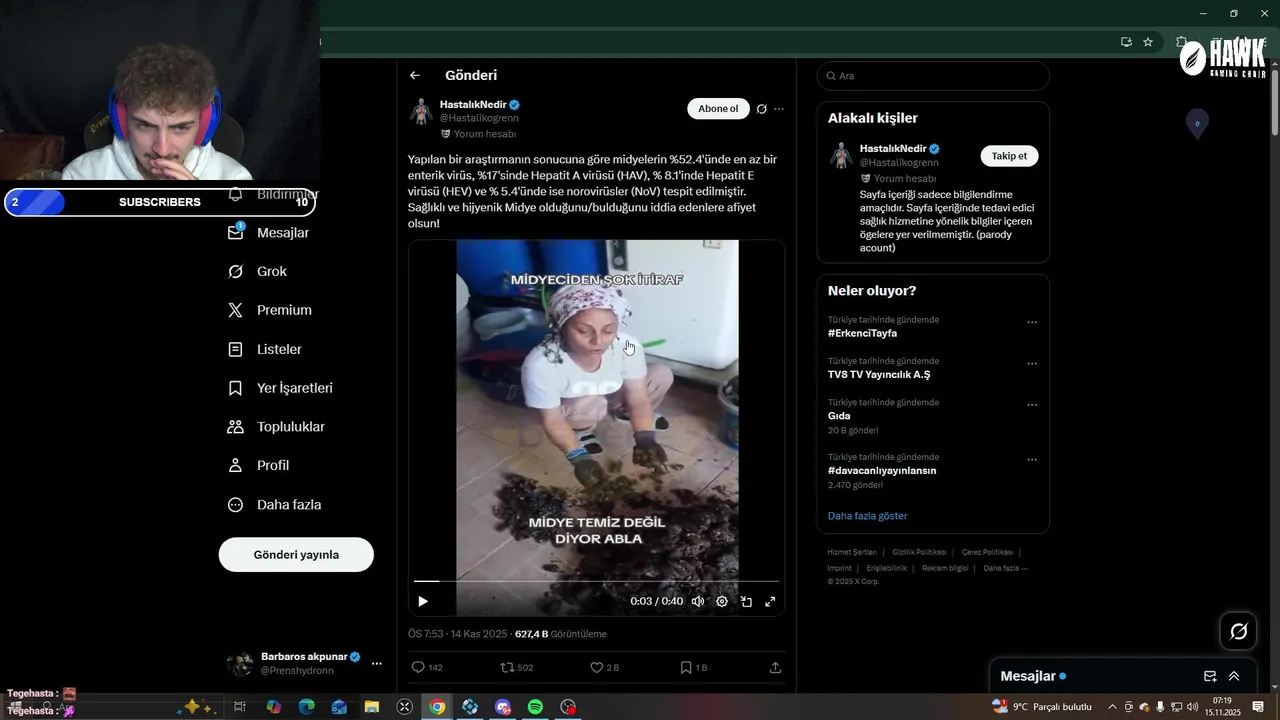Expand the footer Daha fazla menu
The image size is (1280, 720).
1005,568
